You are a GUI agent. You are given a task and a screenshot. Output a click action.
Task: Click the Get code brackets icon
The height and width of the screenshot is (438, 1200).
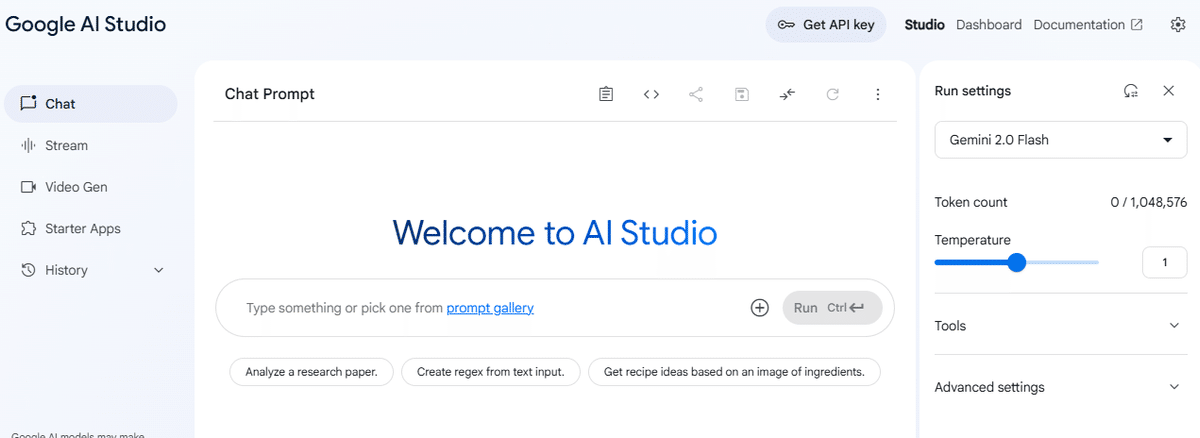pyautogui.click(x=651, y=94)
